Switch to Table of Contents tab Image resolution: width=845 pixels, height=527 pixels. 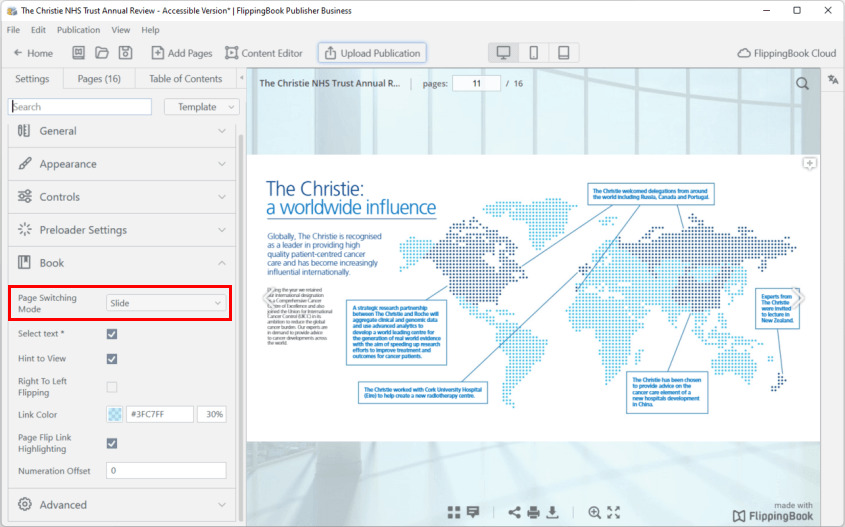tap(185, 79)
